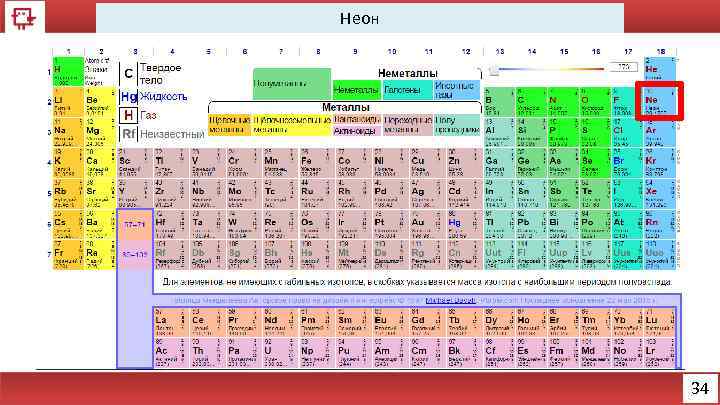The width and height of the screenshot is (720, 405).
Task: Select the rutherfordium Rf element cell in period 7
Action: (171, 255)
